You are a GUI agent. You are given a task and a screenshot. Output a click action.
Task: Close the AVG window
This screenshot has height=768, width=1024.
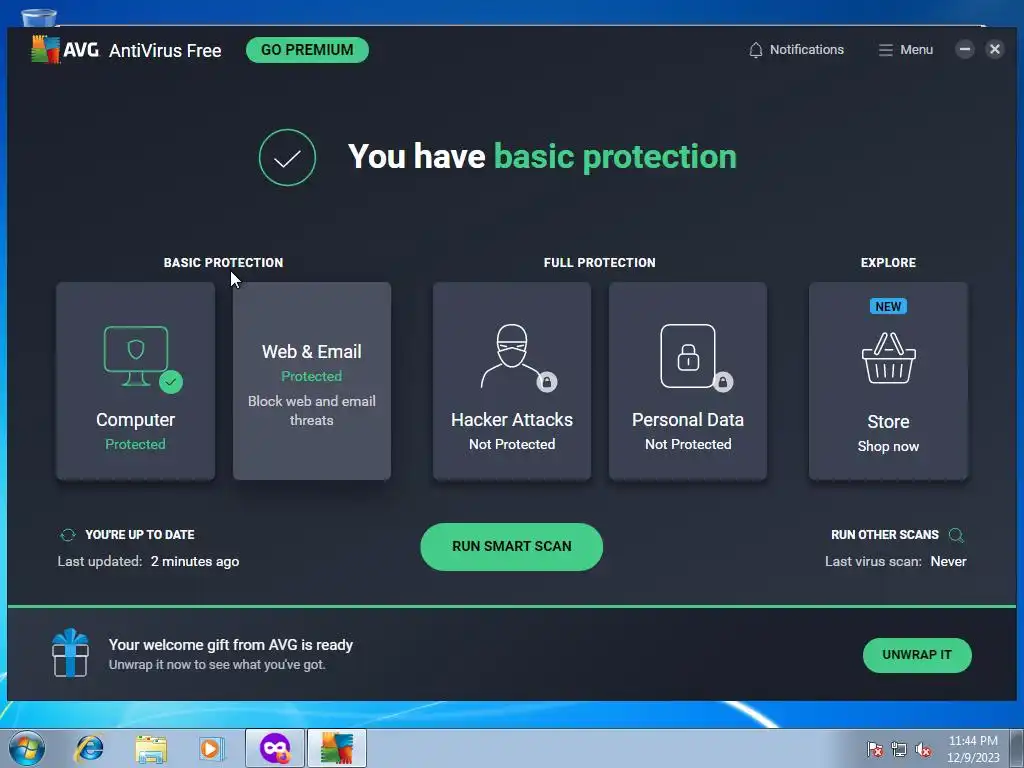[x=995, y=49]
